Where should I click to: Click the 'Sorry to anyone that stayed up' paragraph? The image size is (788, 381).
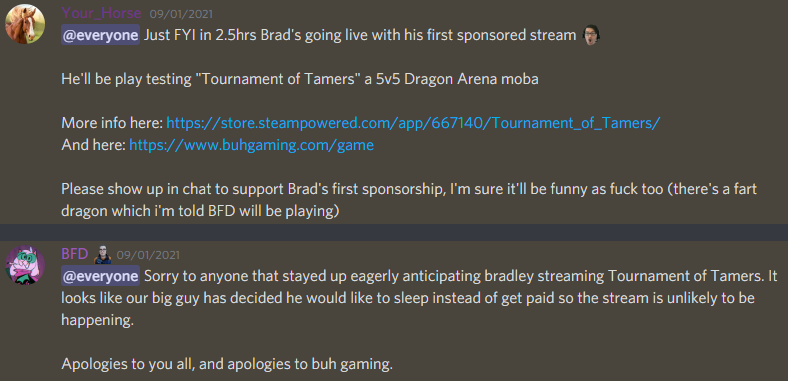(x=419, y=298)
